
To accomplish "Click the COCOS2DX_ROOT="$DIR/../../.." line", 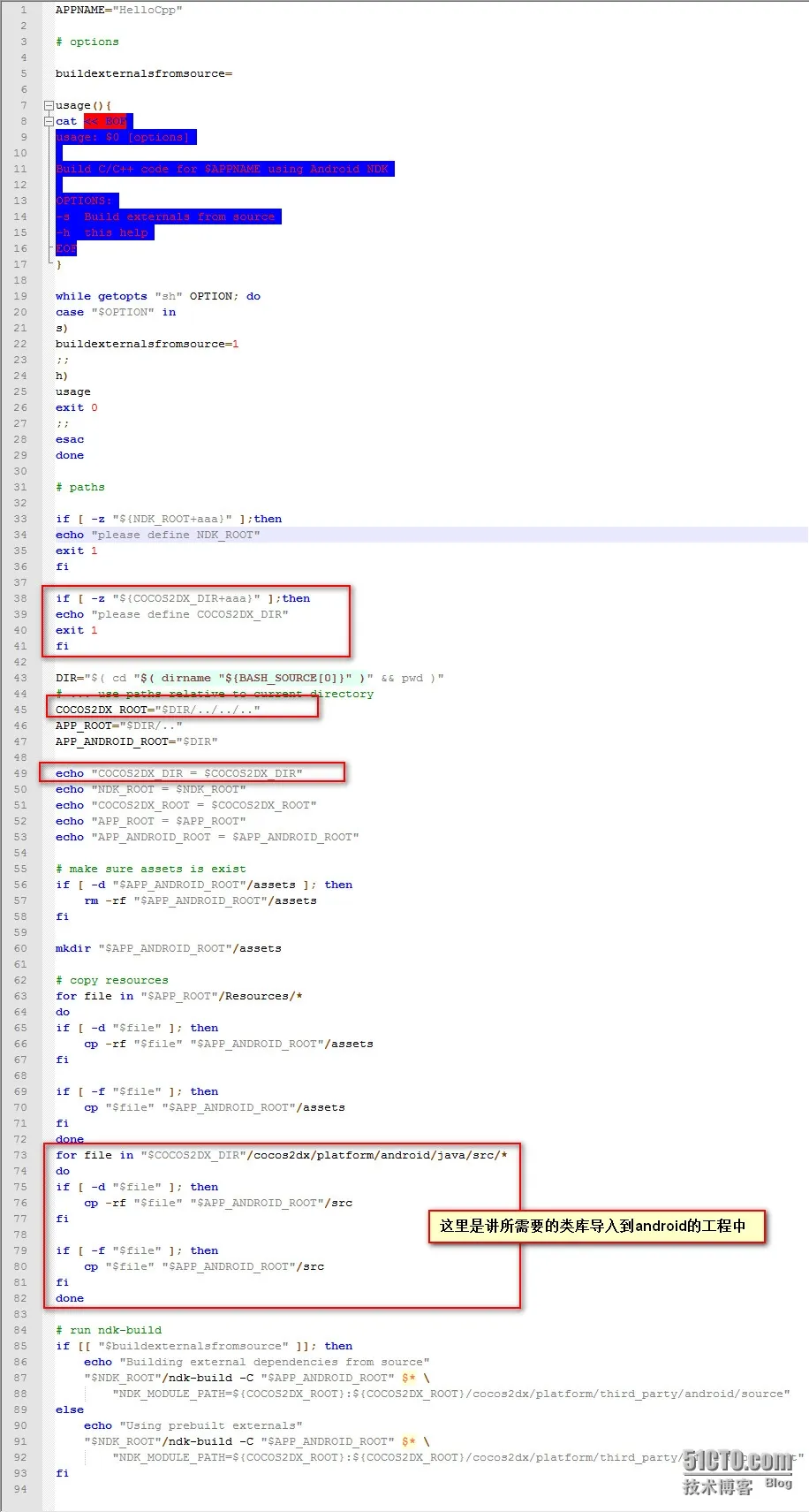I will click(158, 710).
